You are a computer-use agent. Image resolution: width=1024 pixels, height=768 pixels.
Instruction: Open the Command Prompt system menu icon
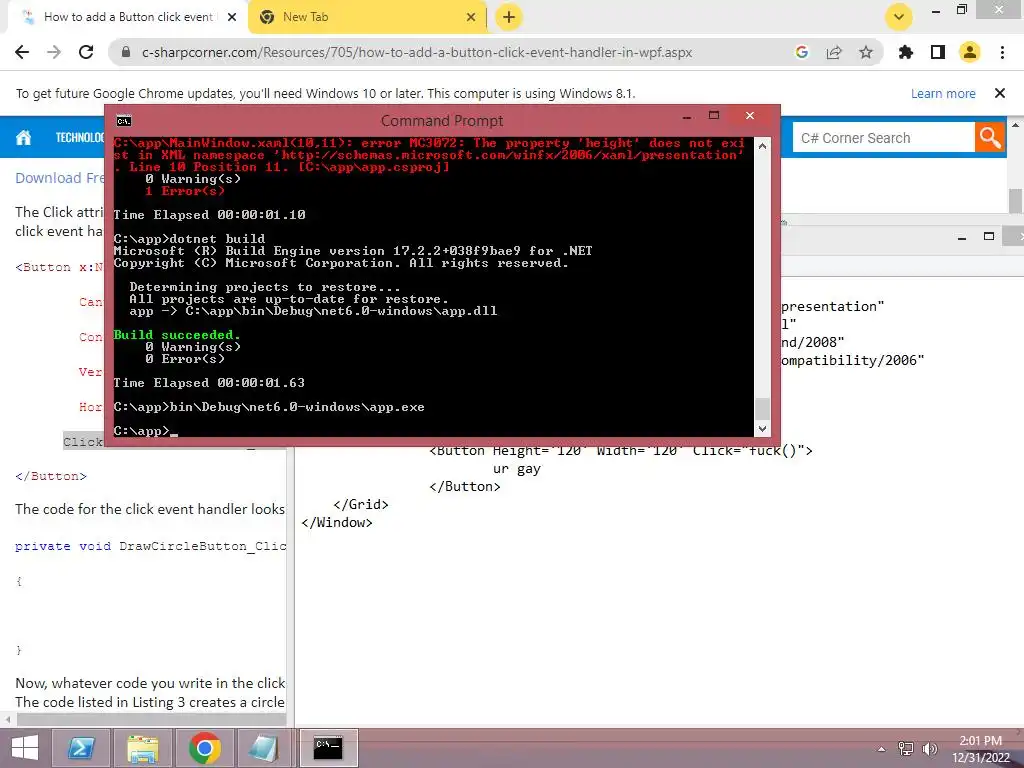(x=123, y=121)
